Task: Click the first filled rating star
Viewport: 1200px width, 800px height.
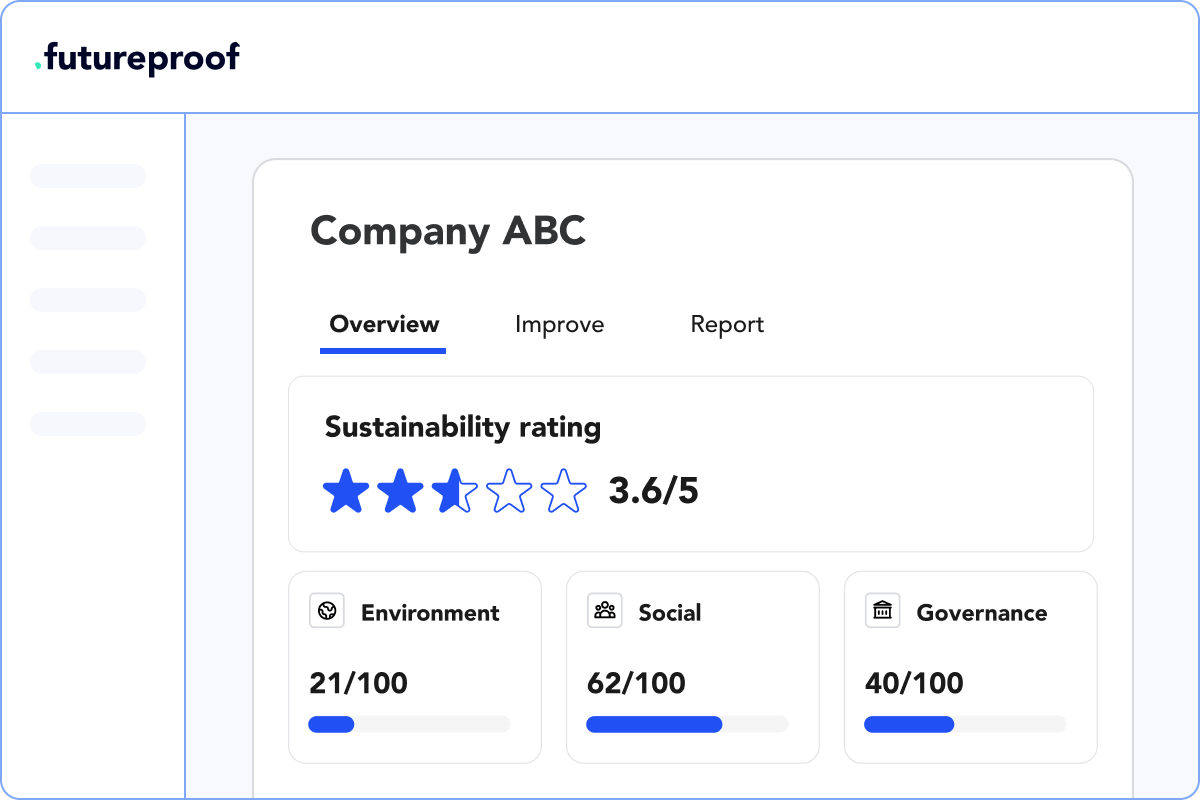Action: pos(346,492)
